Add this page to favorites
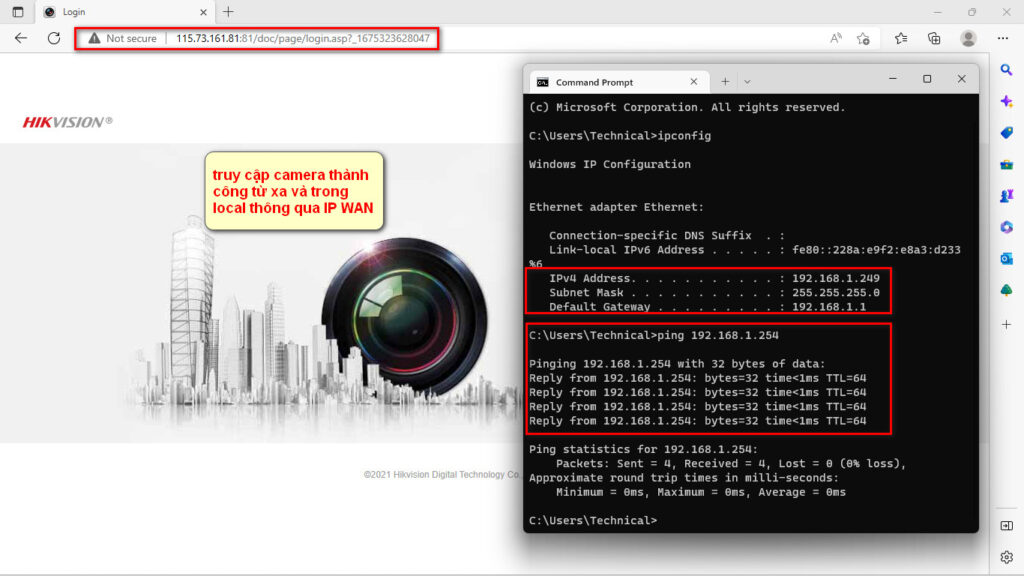The image size is (1024, 576). coord(863,38)
